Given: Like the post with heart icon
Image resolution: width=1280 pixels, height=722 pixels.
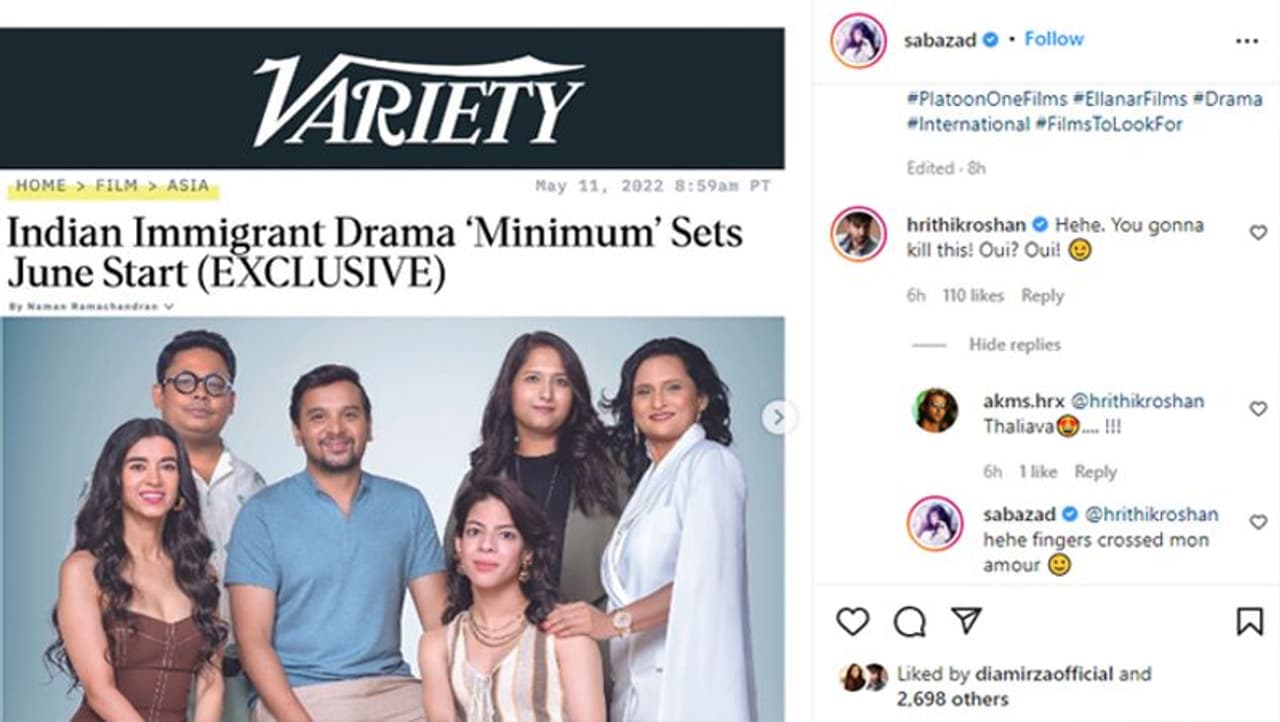Looking at the screenshot, I should click(852, 622).
